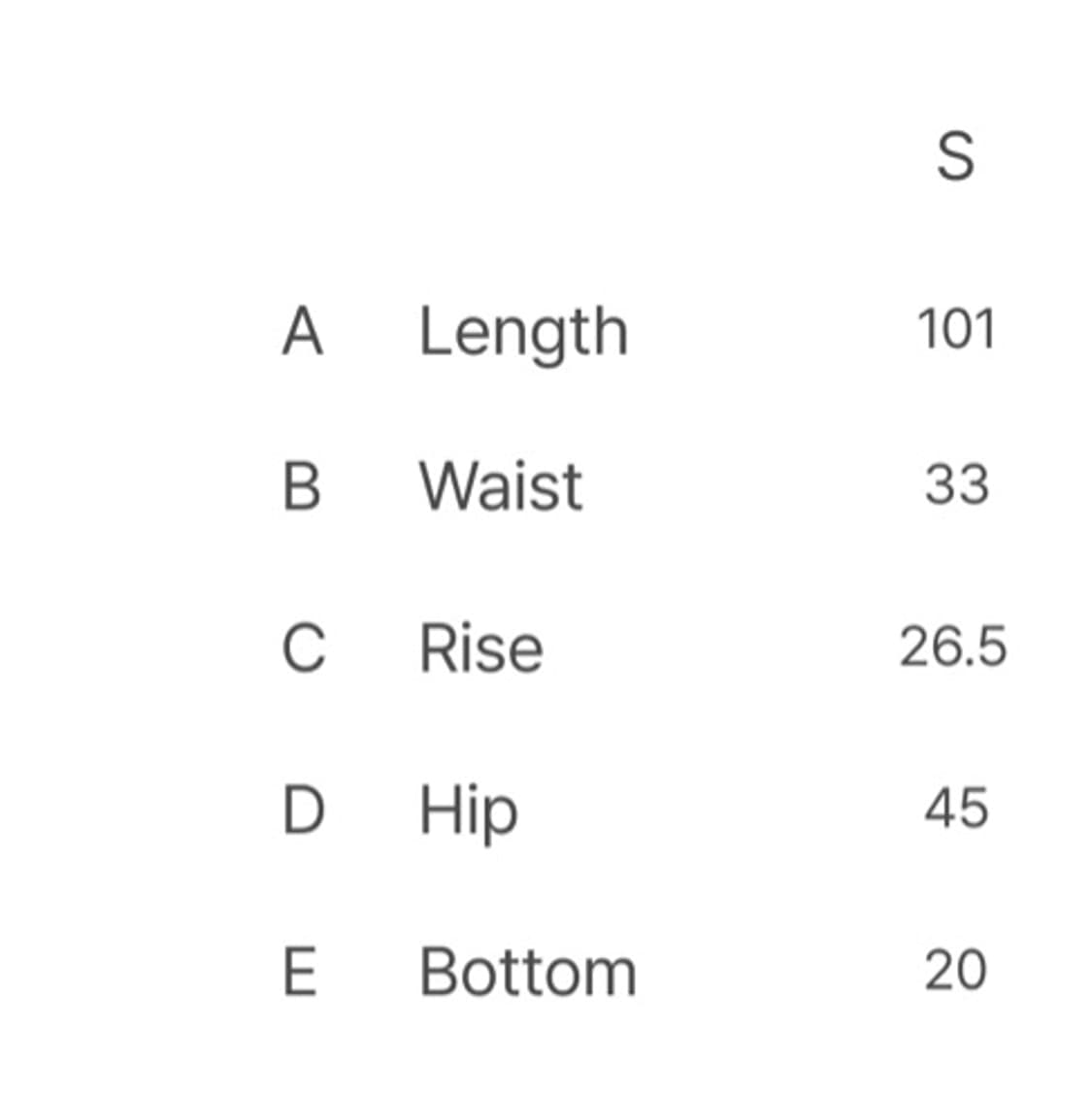
Task: Click the Hip value 45
Action: coord(956,809)
